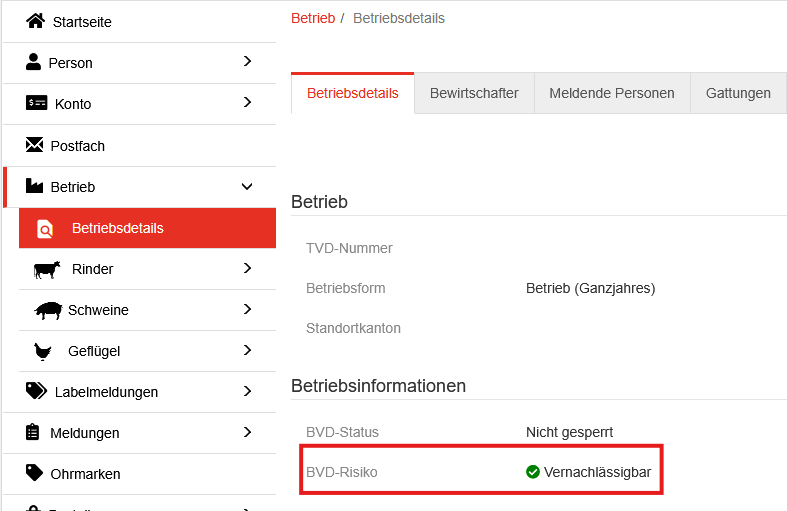787x511 pixels.
Task: Open Ohrmarken in the sidebar
Action: click(85, 474)
